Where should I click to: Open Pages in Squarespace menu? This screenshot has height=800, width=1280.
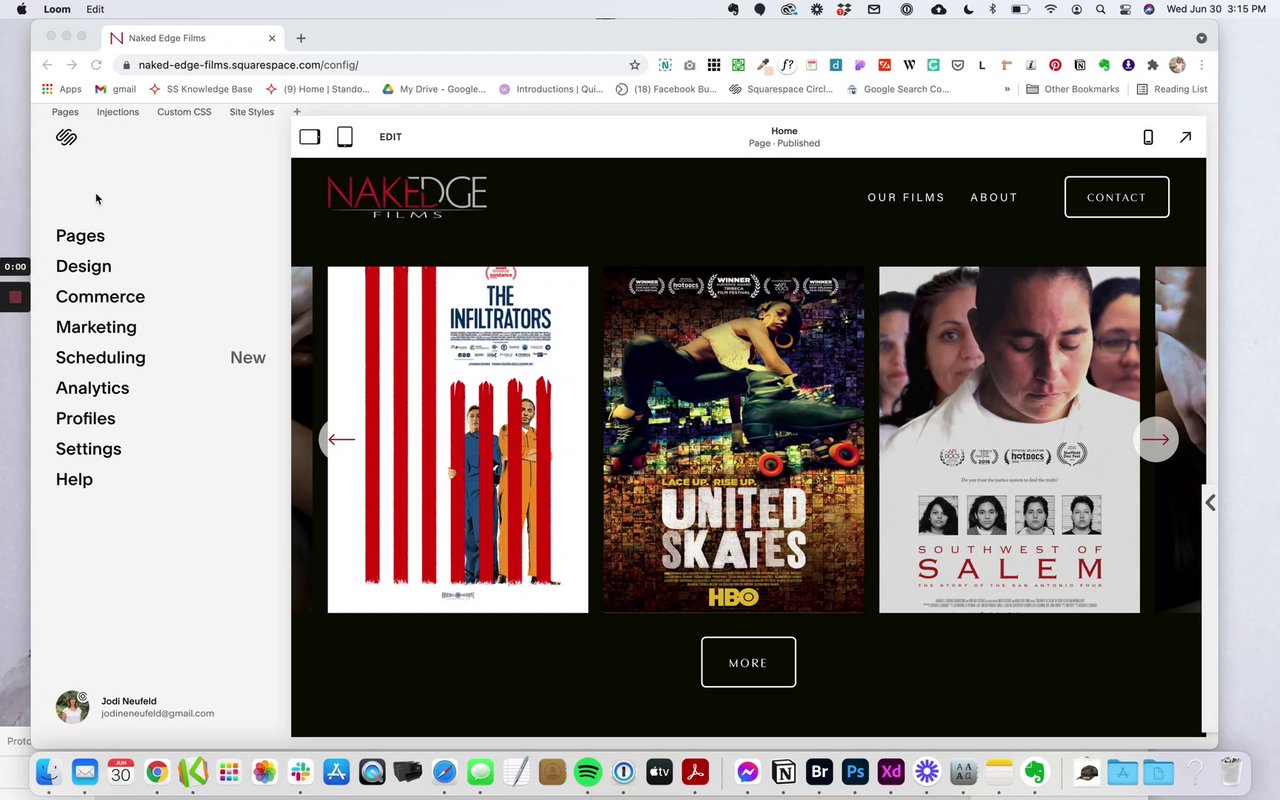click(x=80, y=236)
